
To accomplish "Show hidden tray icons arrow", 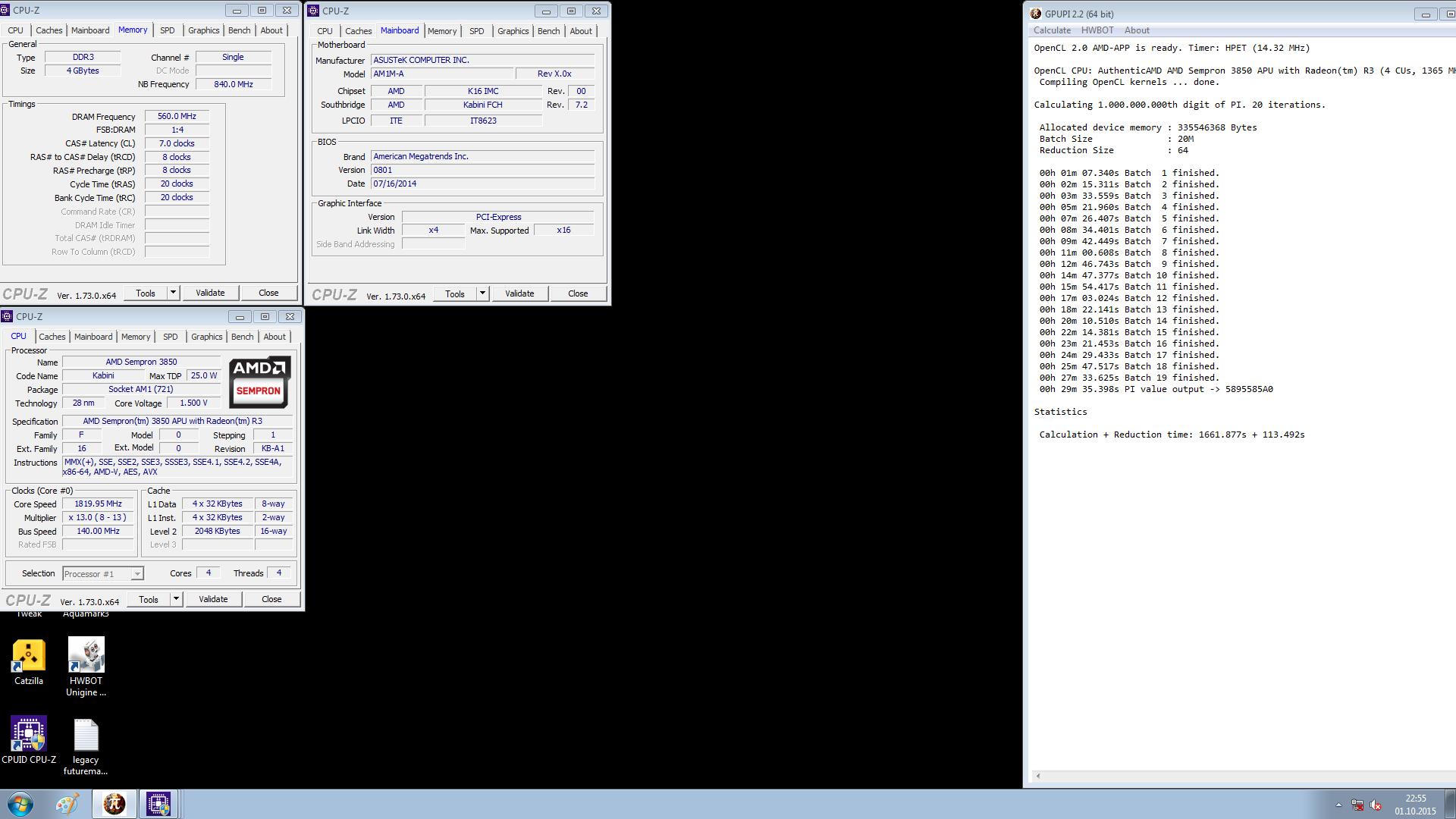I will click(1338, 805).
